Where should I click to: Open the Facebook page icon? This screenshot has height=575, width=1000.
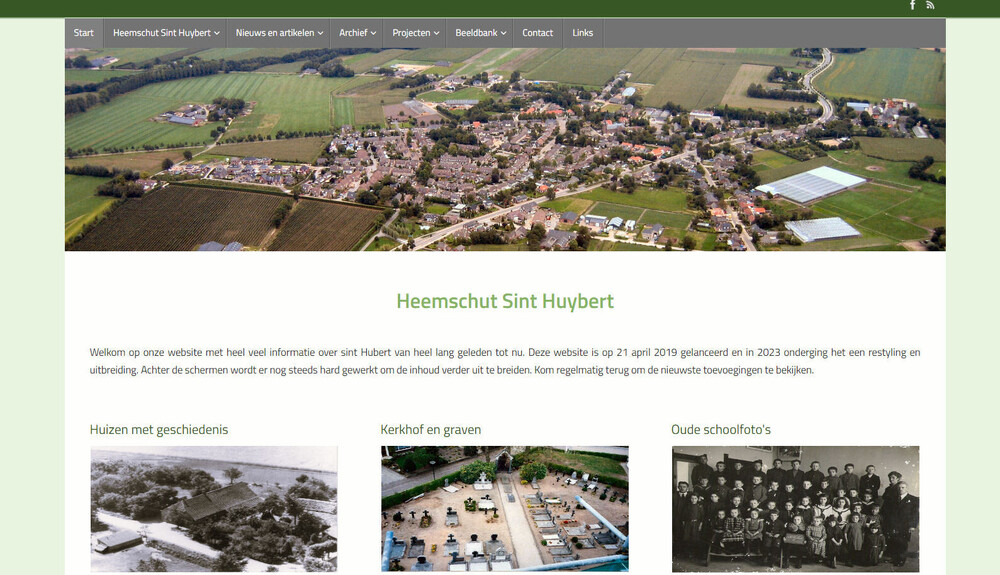(x=913, y=5)
